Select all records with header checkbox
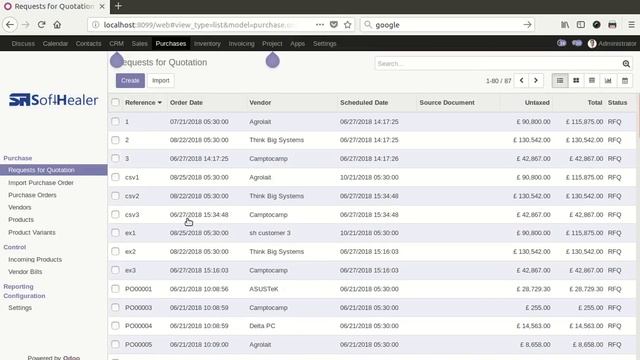 [116, 102]
